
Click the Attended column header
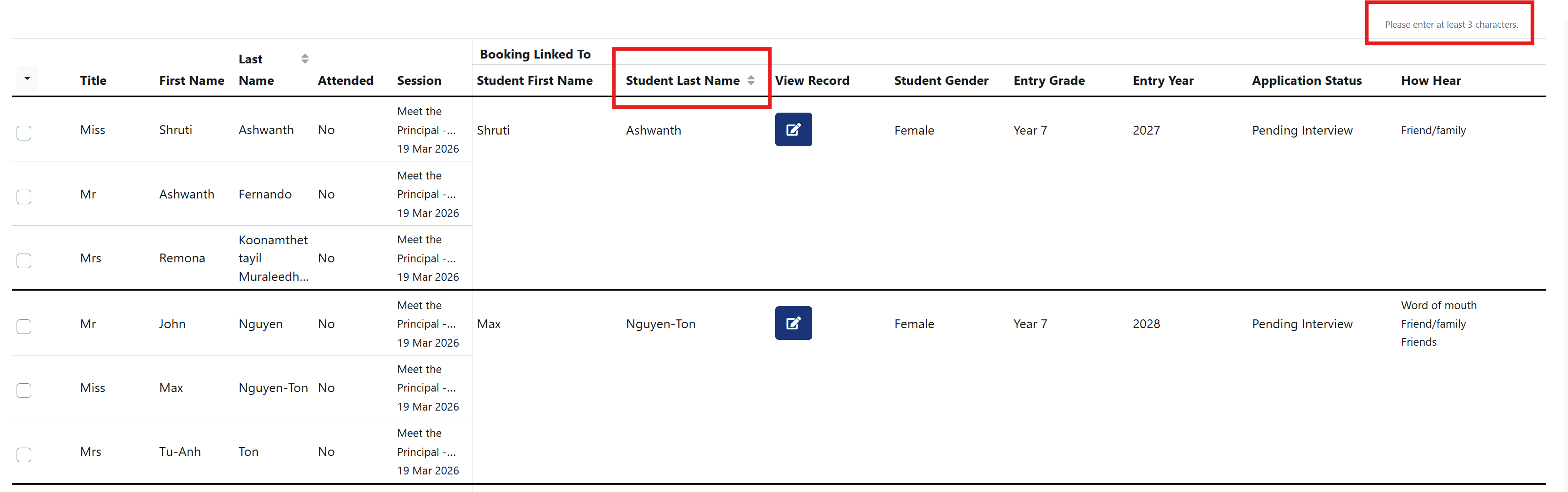click(x=345, y=80)
